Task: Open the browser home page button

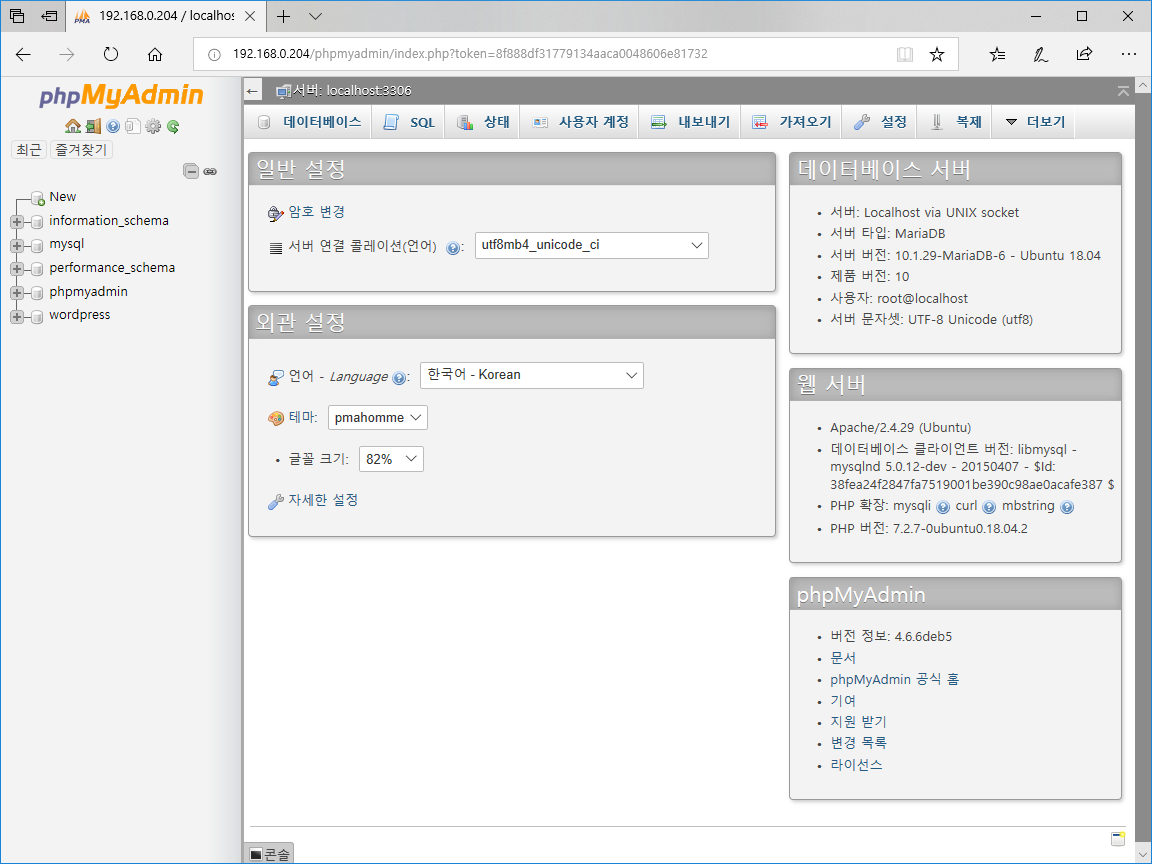Action: [154, 54]
